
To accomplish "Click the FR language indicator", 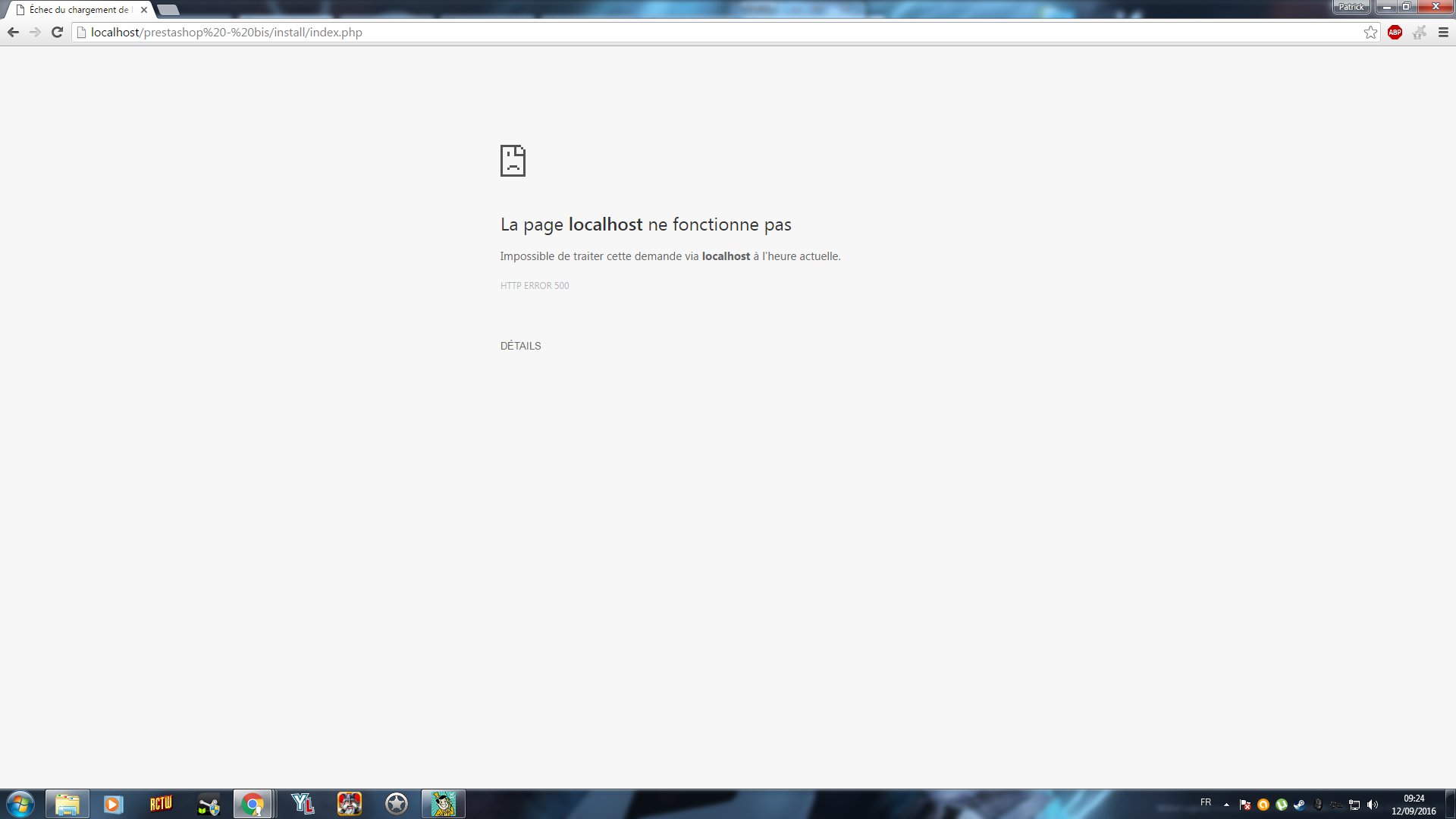I will tap(1206, 802).
